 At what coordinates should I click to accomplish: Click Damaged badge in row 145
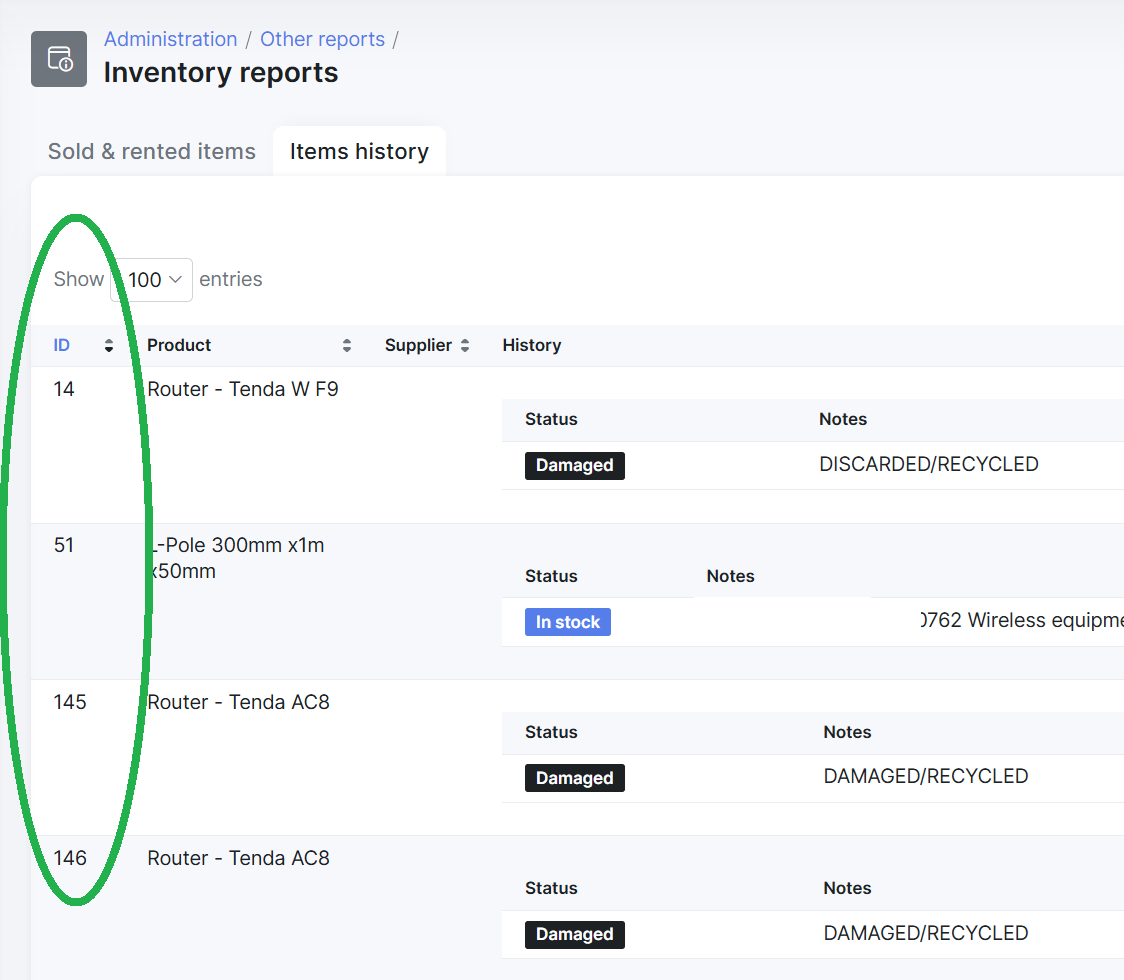pos(575,779)
